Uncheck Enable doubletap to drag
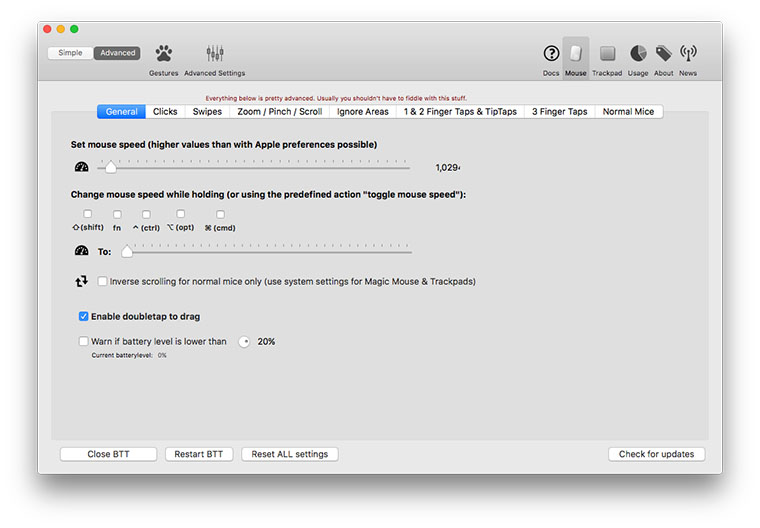Screen dimensions: 760x528 (x=83, y=316)
